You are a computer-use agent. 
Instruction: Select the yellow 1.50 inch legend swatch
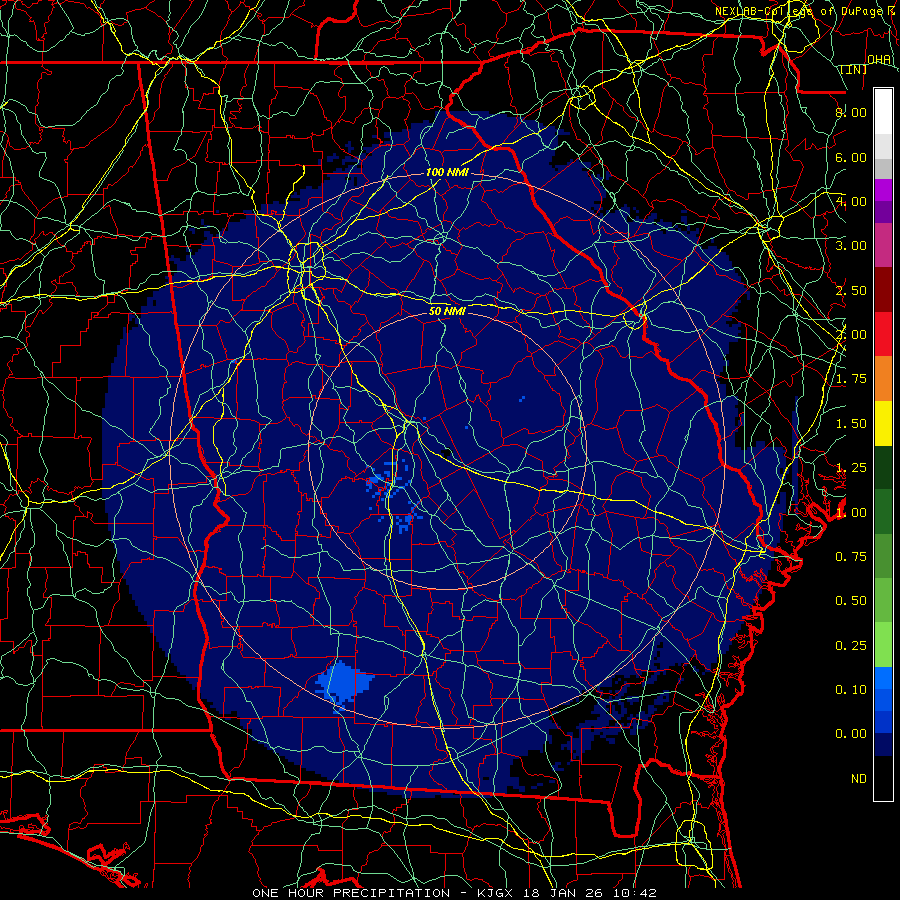tap(883, 424)
